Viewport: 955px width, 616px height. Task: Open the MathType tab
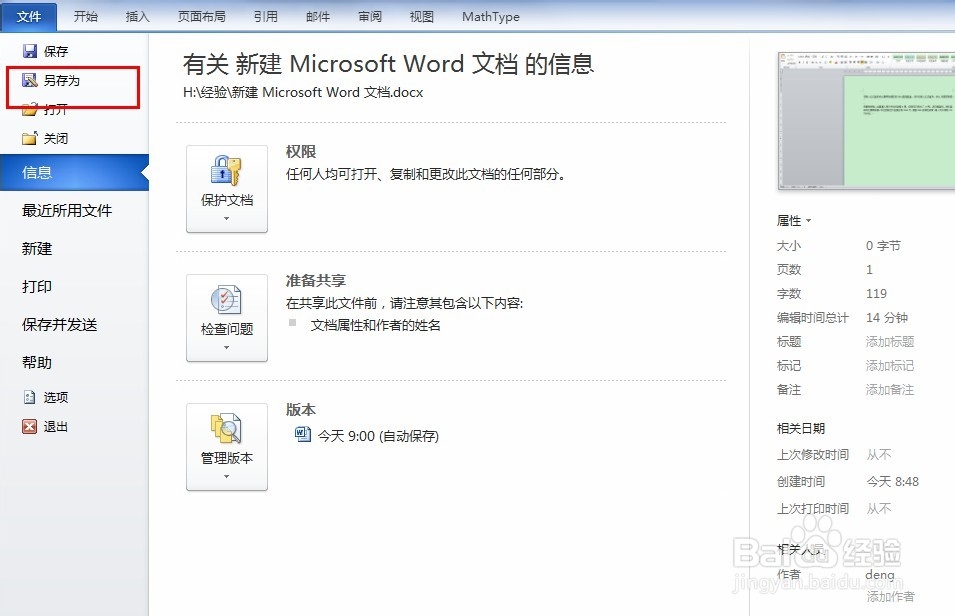[491, 16]
